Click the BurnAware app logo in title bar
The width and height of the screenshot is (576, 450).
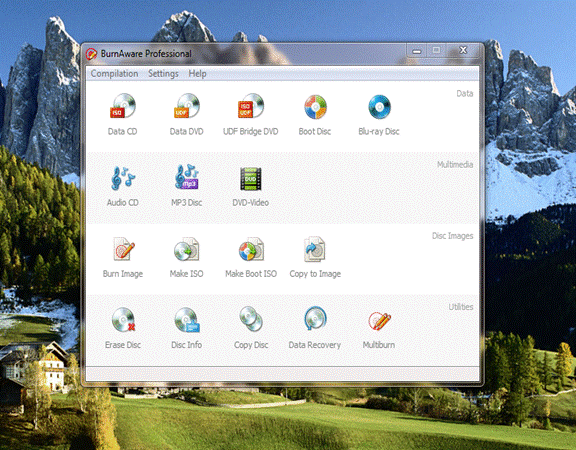point(91,54)
